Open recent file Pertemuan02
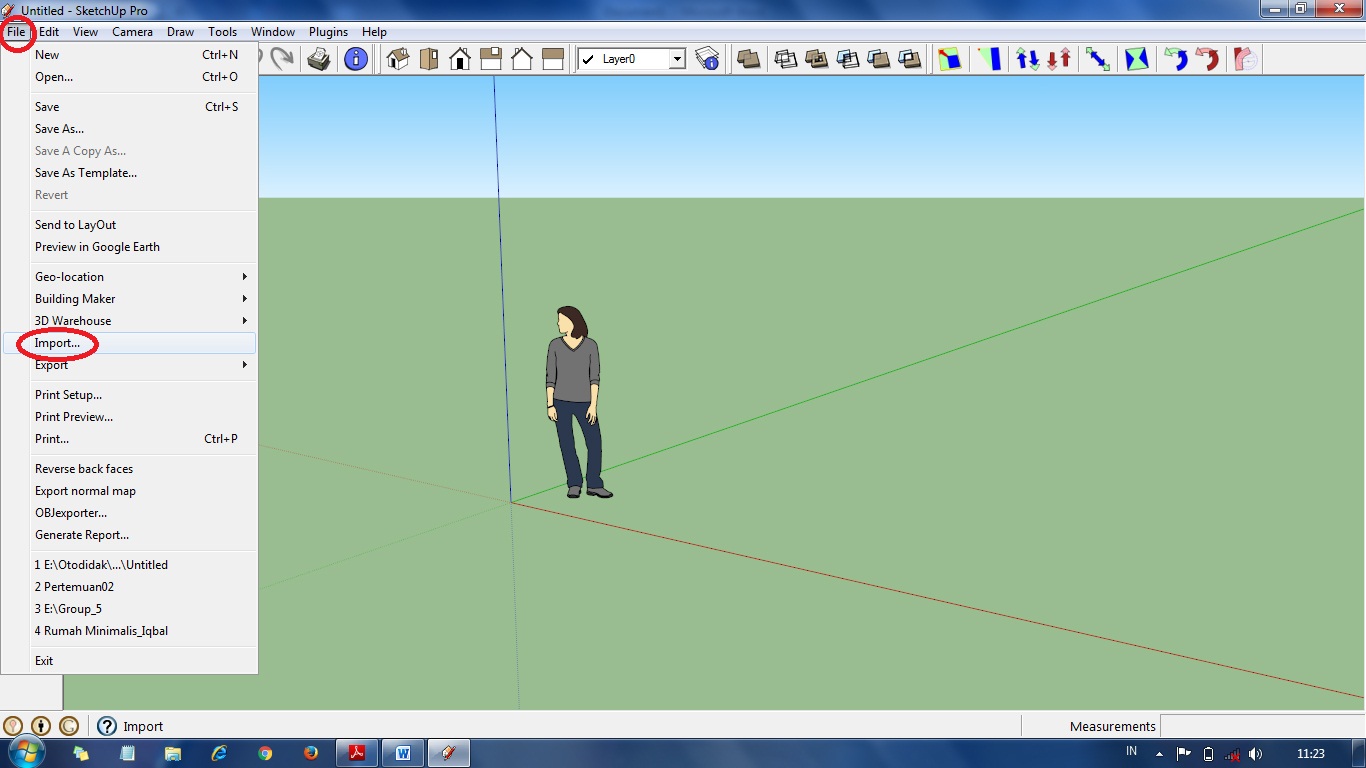The height and width of the screenshot is (768, 1366). 129,587
